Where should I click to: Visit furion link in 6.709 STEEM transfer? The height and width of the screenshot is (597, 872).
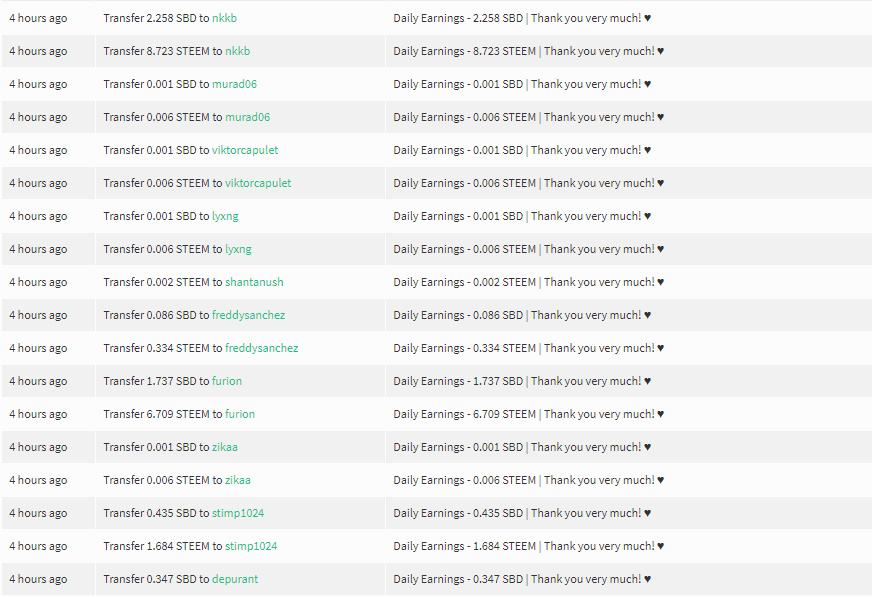click(x=240, y=414)
